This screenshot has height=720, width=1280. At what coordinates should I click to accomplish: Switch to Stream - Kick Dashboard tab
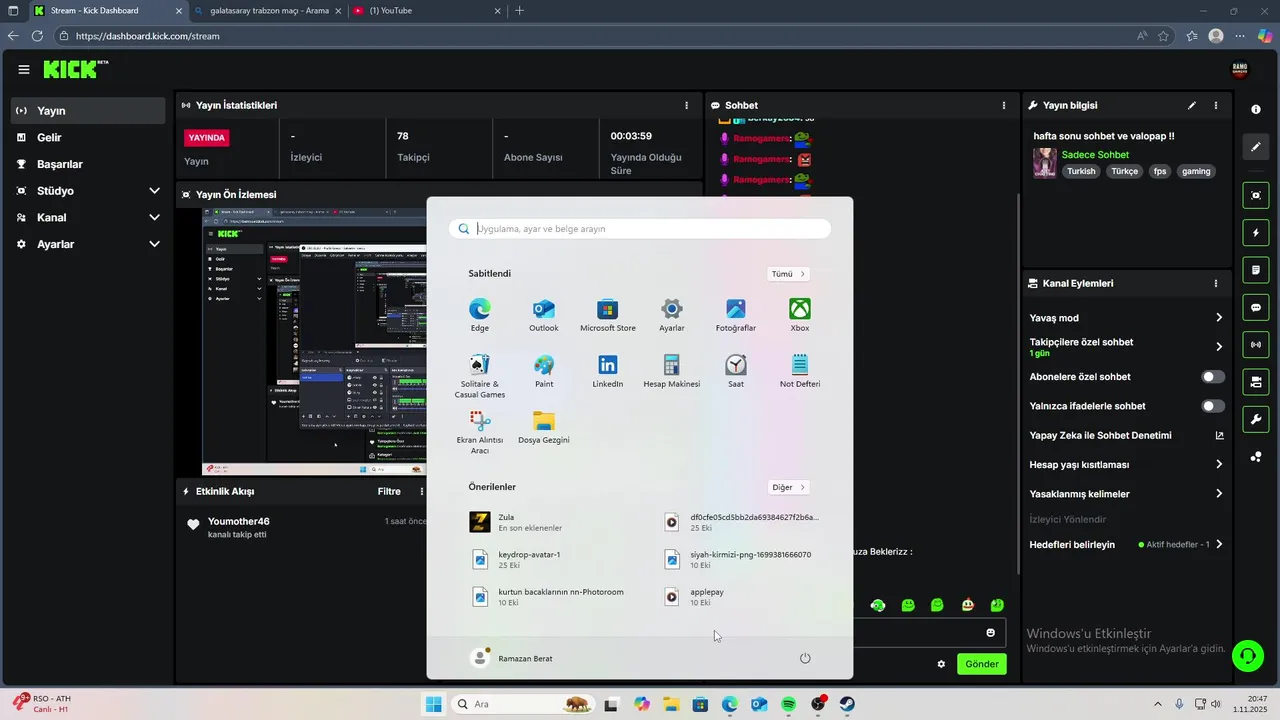106,11
